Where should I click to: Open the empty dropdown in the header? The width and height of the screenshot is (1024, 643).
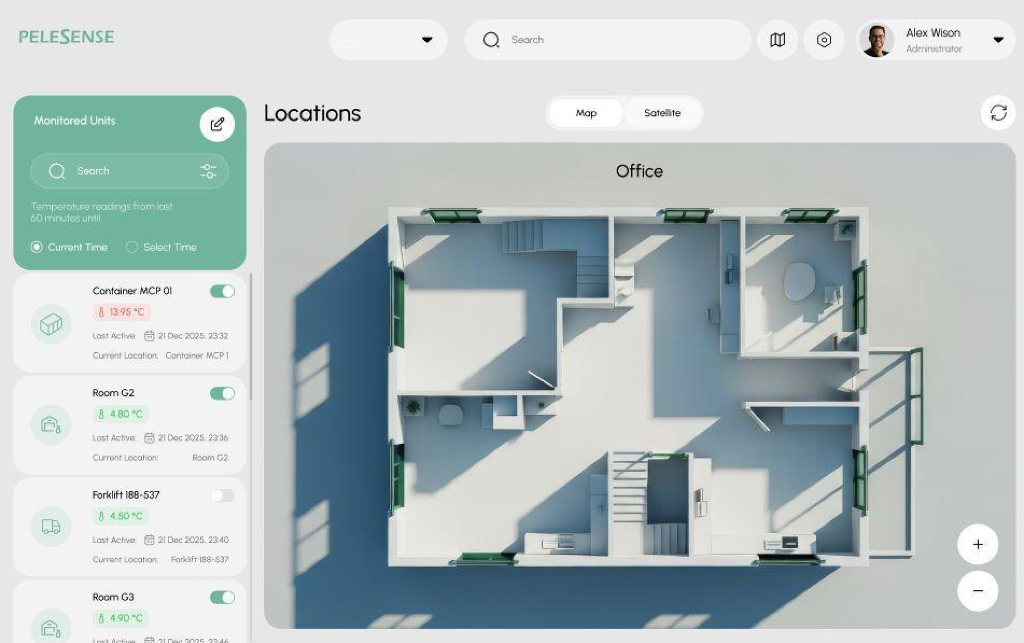[389, 40]
